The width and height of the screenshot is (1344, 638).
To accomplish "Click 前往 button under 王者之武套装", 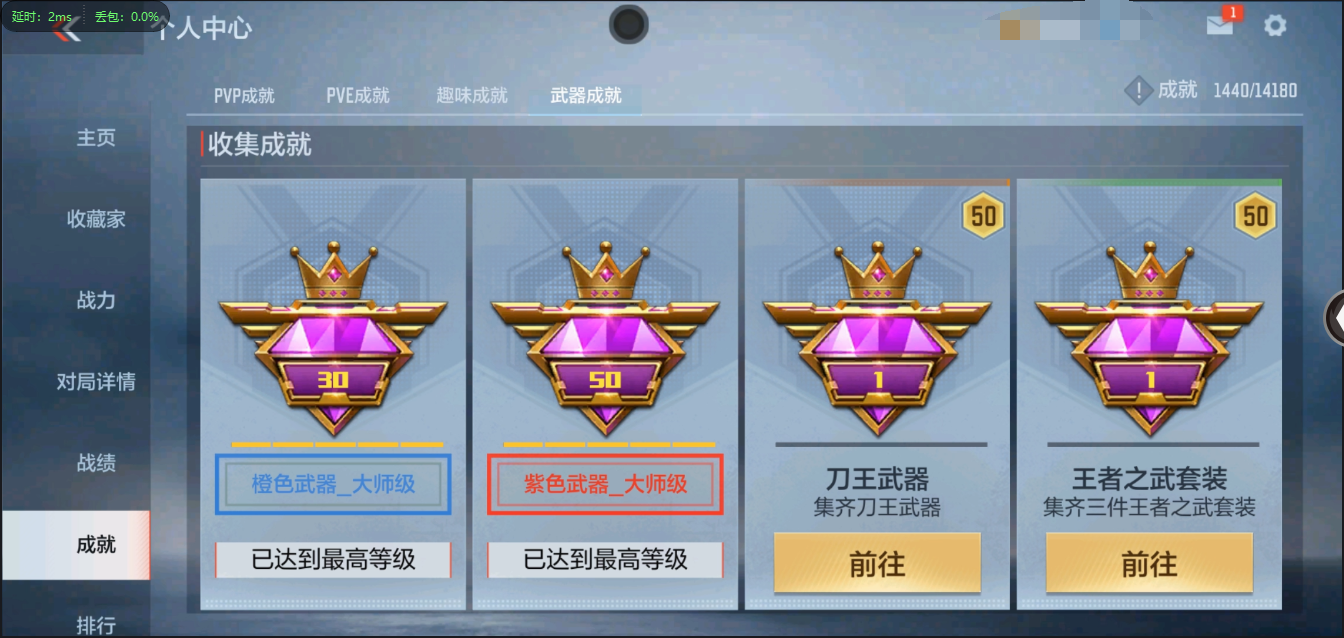I will pos(1149,563).
